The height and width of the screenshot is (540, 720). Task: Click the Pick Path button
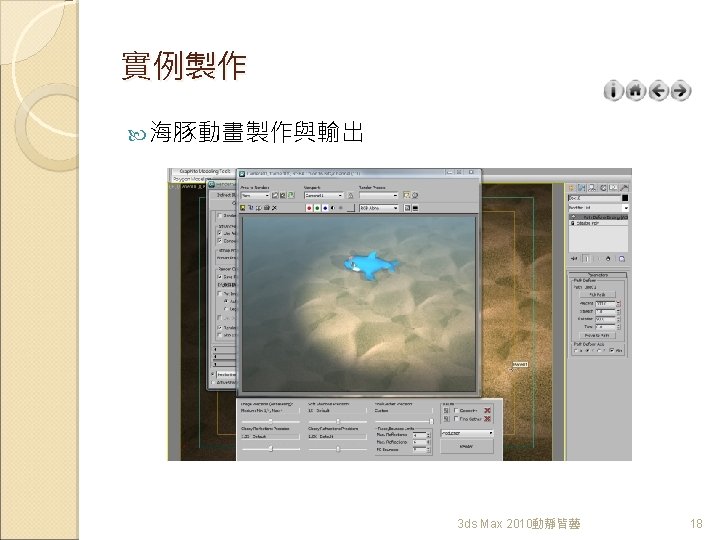click(x=597, y=294)
